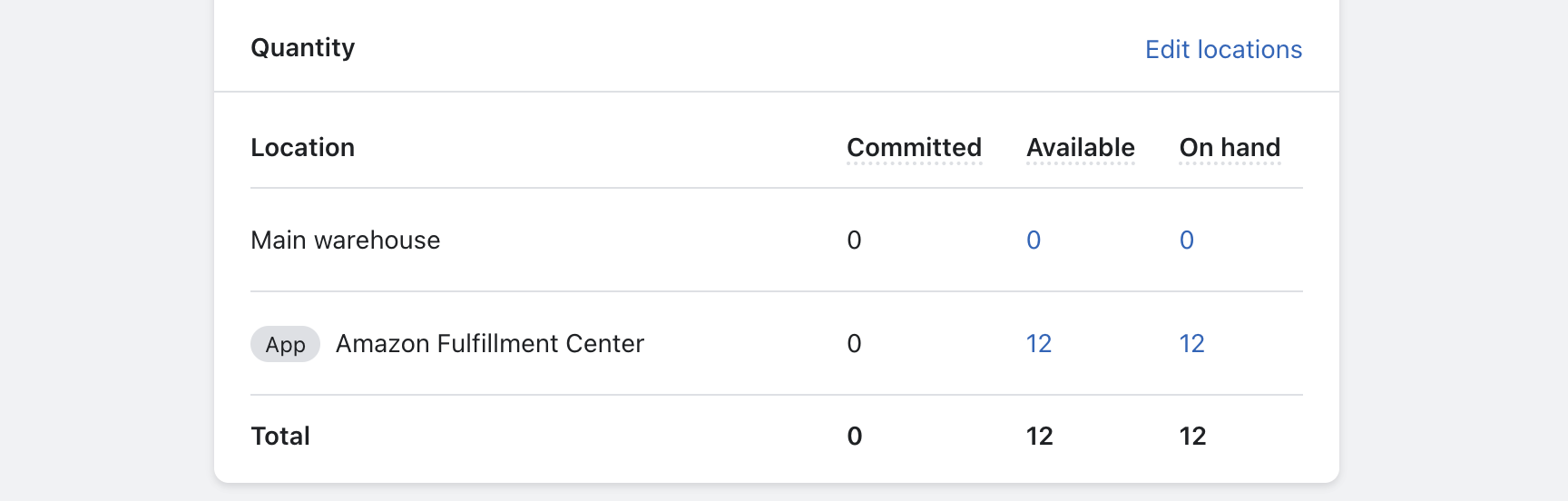Image resolution: width=1568 pixels, height=501 pixels.
Task: Click the Available column header
Action: click(x=1080, y=148)
